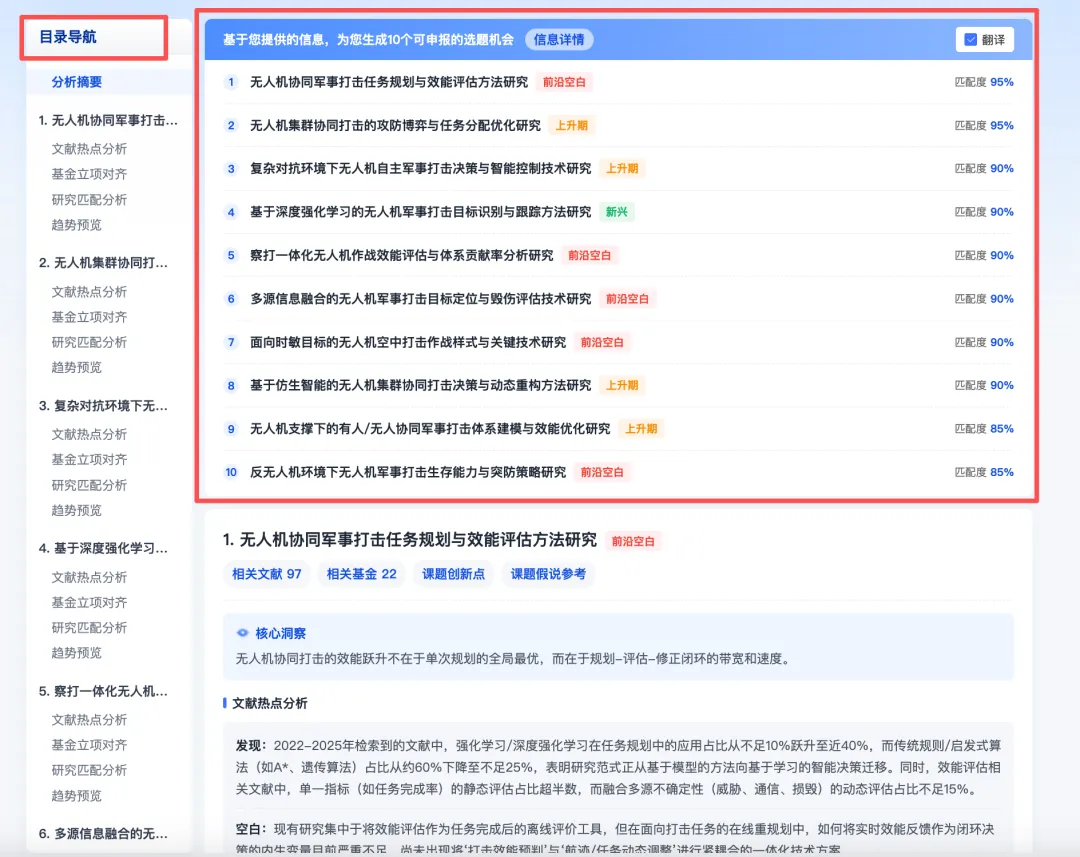
Task: Click the 核心洞察 eye icon
Action: point(242,633)
